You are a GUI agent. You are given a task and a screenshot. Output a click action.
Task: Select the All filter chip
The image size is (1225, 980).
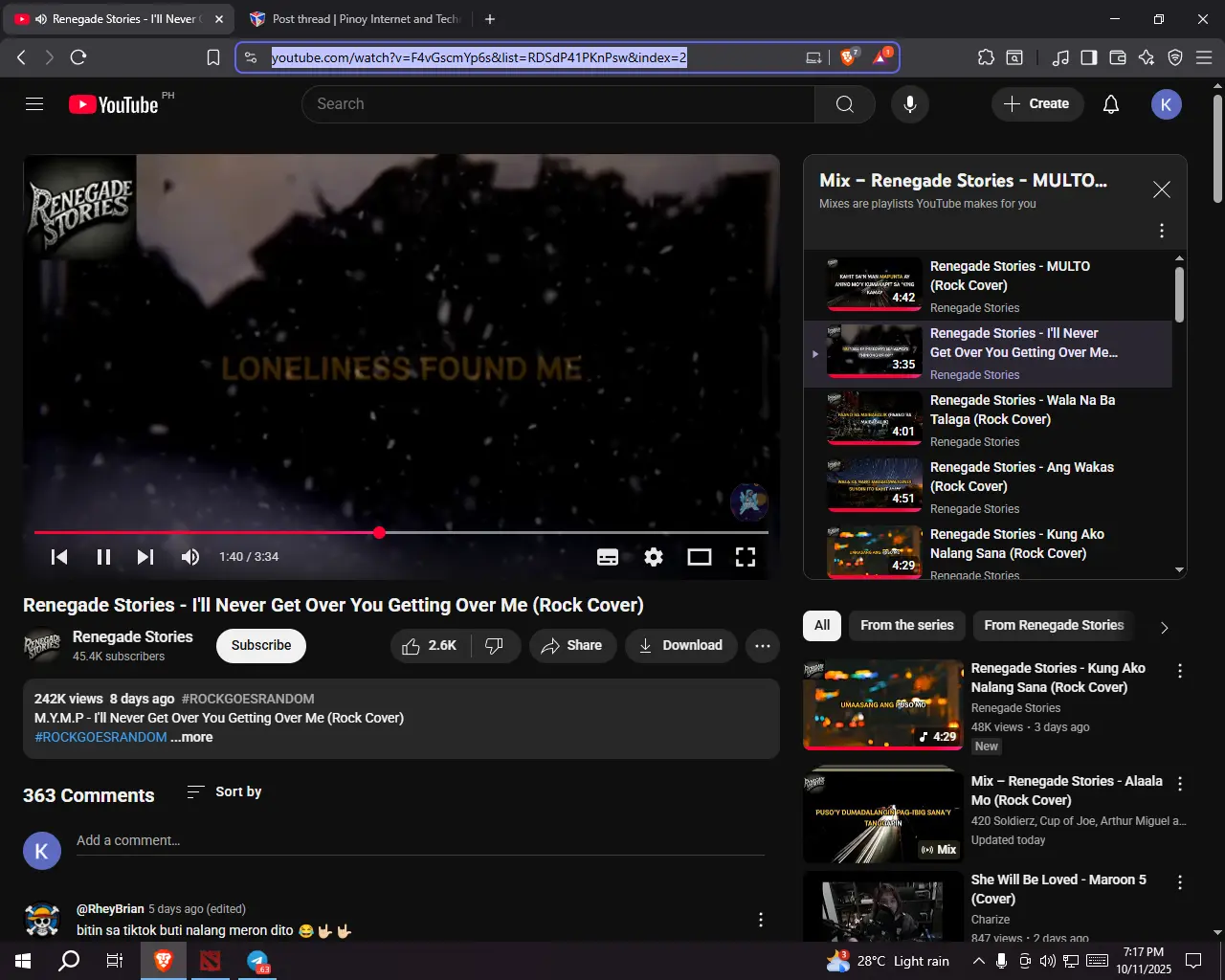(822, 626)
